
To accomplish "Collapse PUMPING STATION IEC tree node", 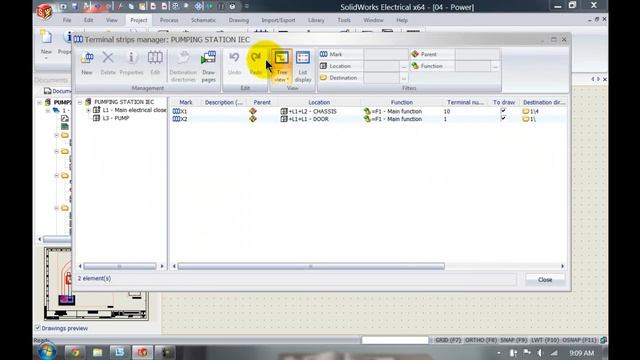I will [x=80, y=102].
